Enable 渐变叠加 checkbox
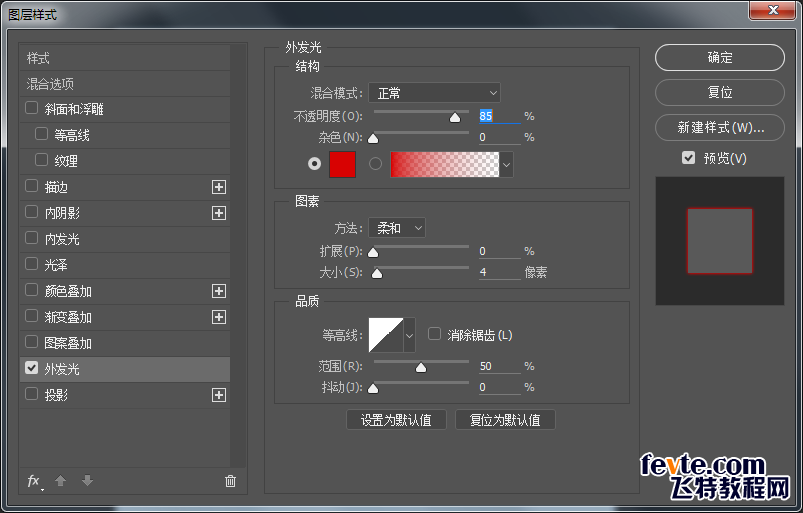 32,316
